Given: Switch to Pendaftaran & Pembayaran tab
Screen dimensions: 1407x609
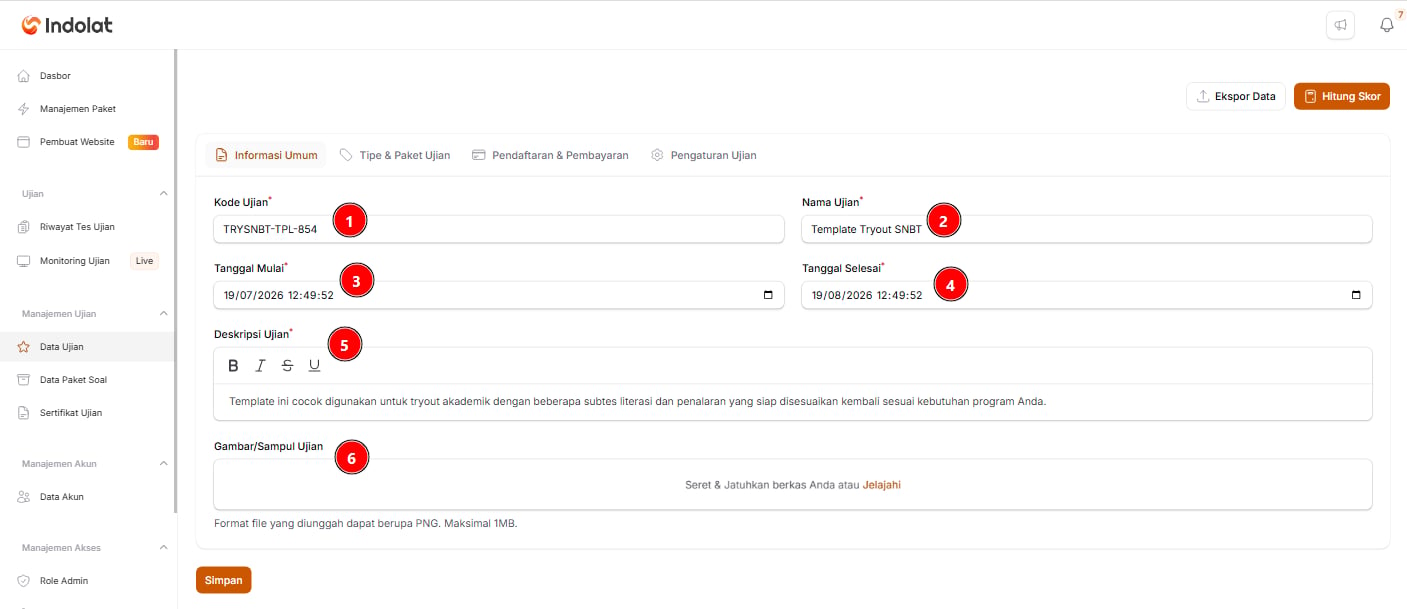Looking at the screenshot, I should click(x=550, y=155).
